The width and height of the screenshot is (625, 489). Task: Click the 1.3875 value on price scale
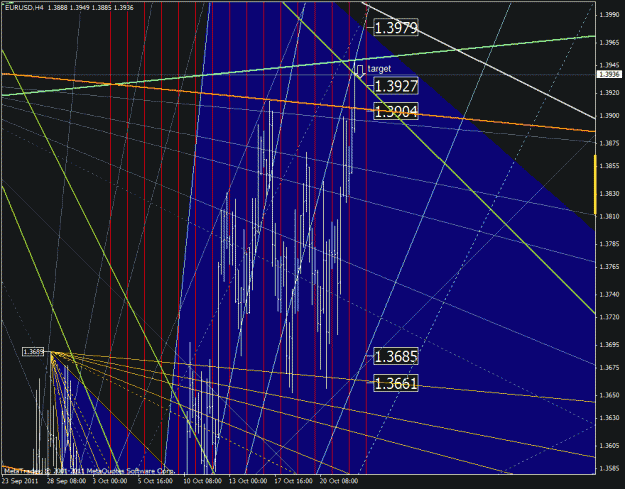[x=609, y=143]
